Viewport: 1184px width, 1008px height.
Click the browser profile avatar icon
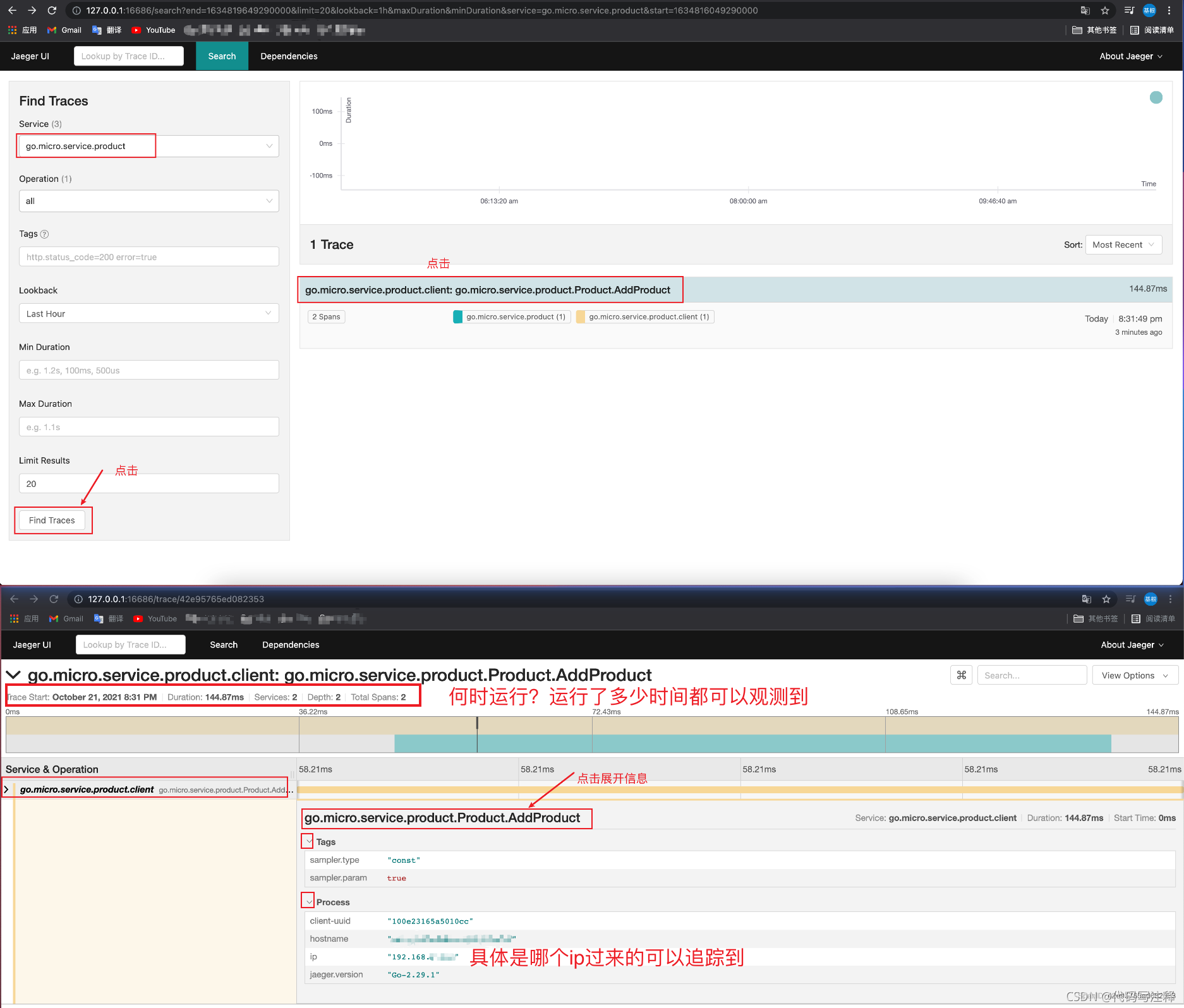coord(1150,10)
